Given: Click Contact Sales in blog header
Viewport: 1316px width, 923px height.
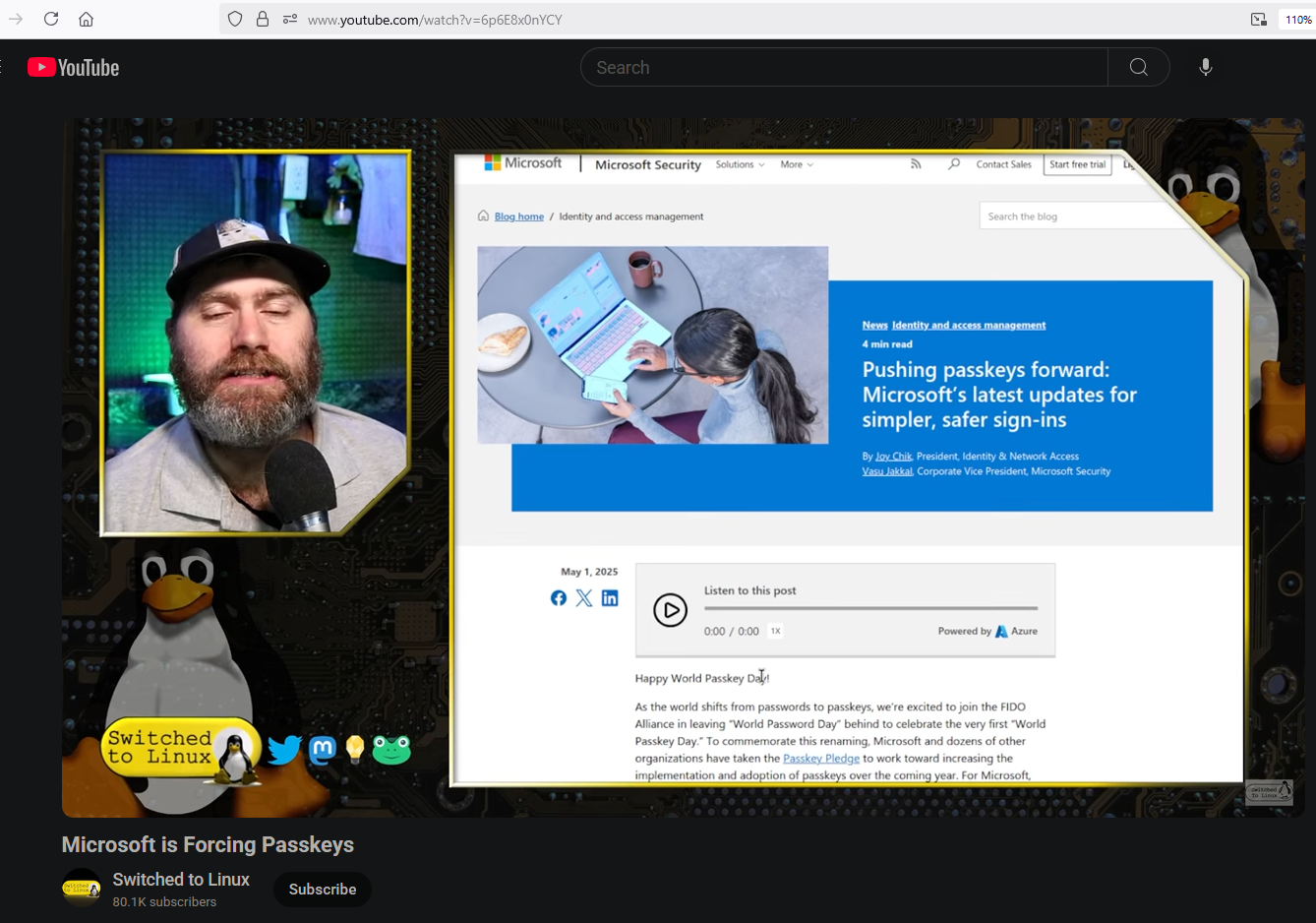Looking at the screenshot, I should pos(1003,164).
